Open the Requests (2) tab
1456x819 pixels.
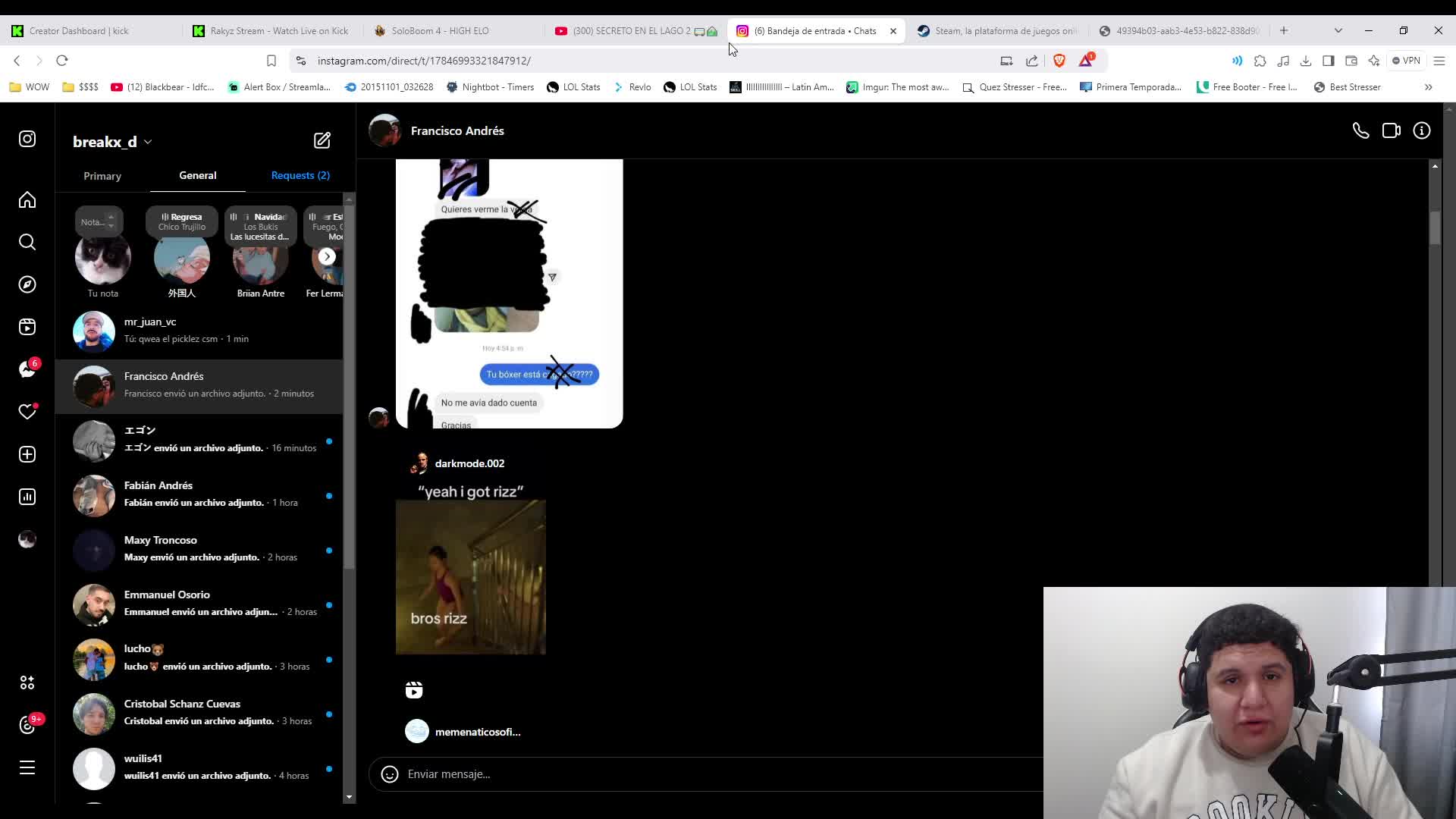click(300, 175)
